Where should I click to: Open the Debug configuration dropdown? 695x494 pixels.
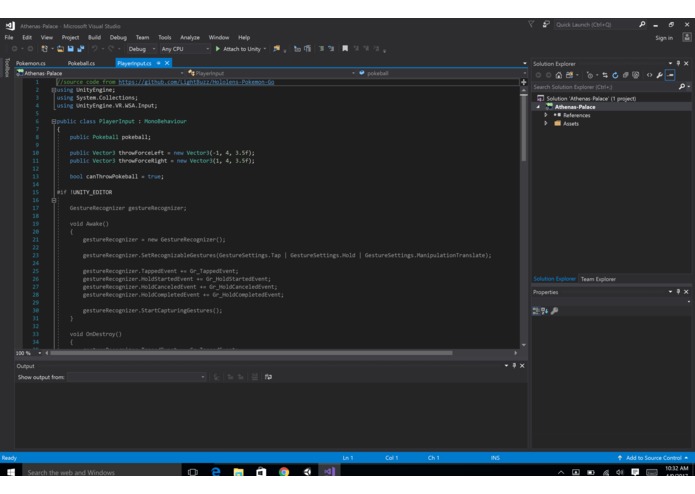coord(141,49)
